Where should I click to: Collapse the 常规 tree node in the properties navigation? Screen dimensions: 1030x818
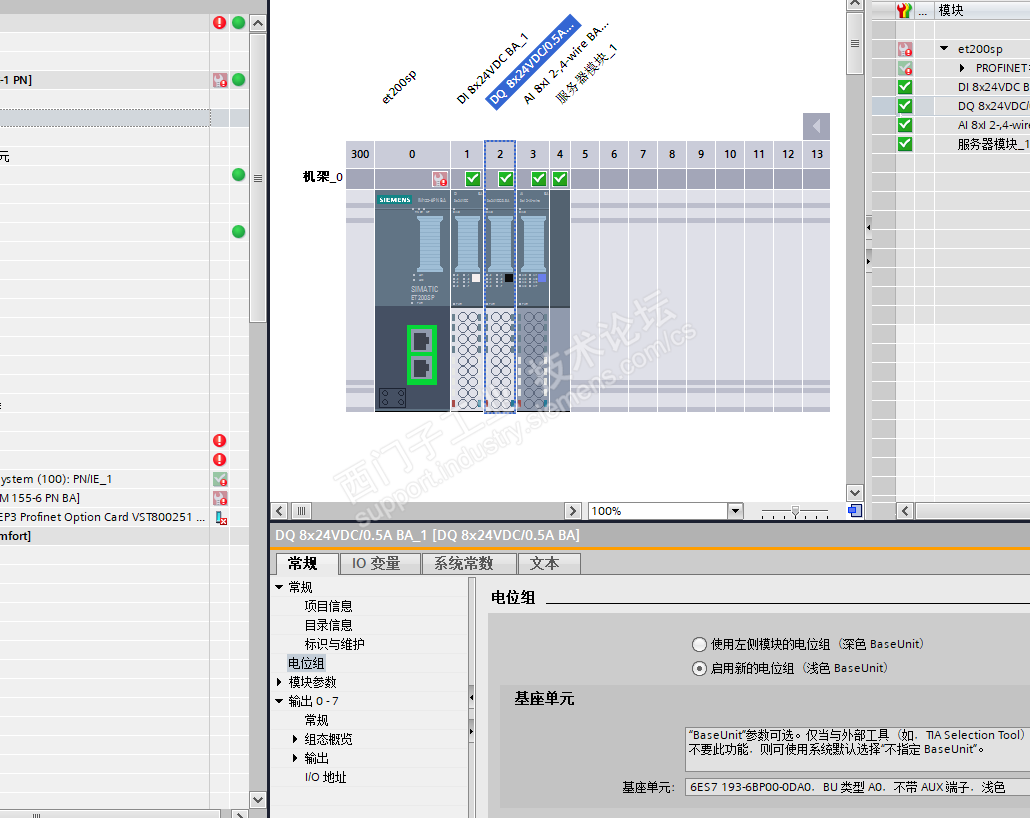click(279, 587)
